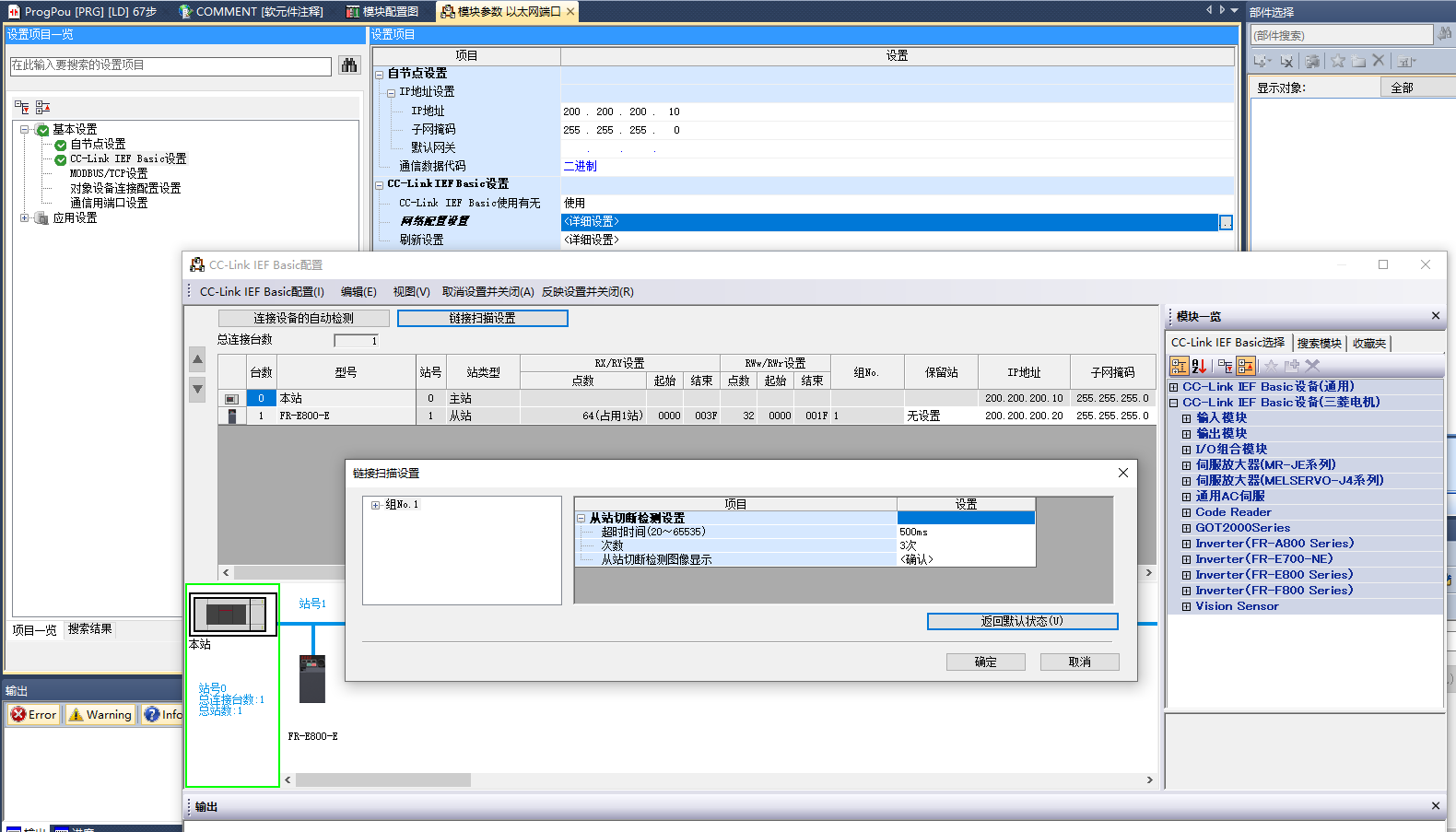The width and height of the screenshot is (1456, 832).
Task: Expand the 应用设置 tree node
Action: click(x=25, y=218)
